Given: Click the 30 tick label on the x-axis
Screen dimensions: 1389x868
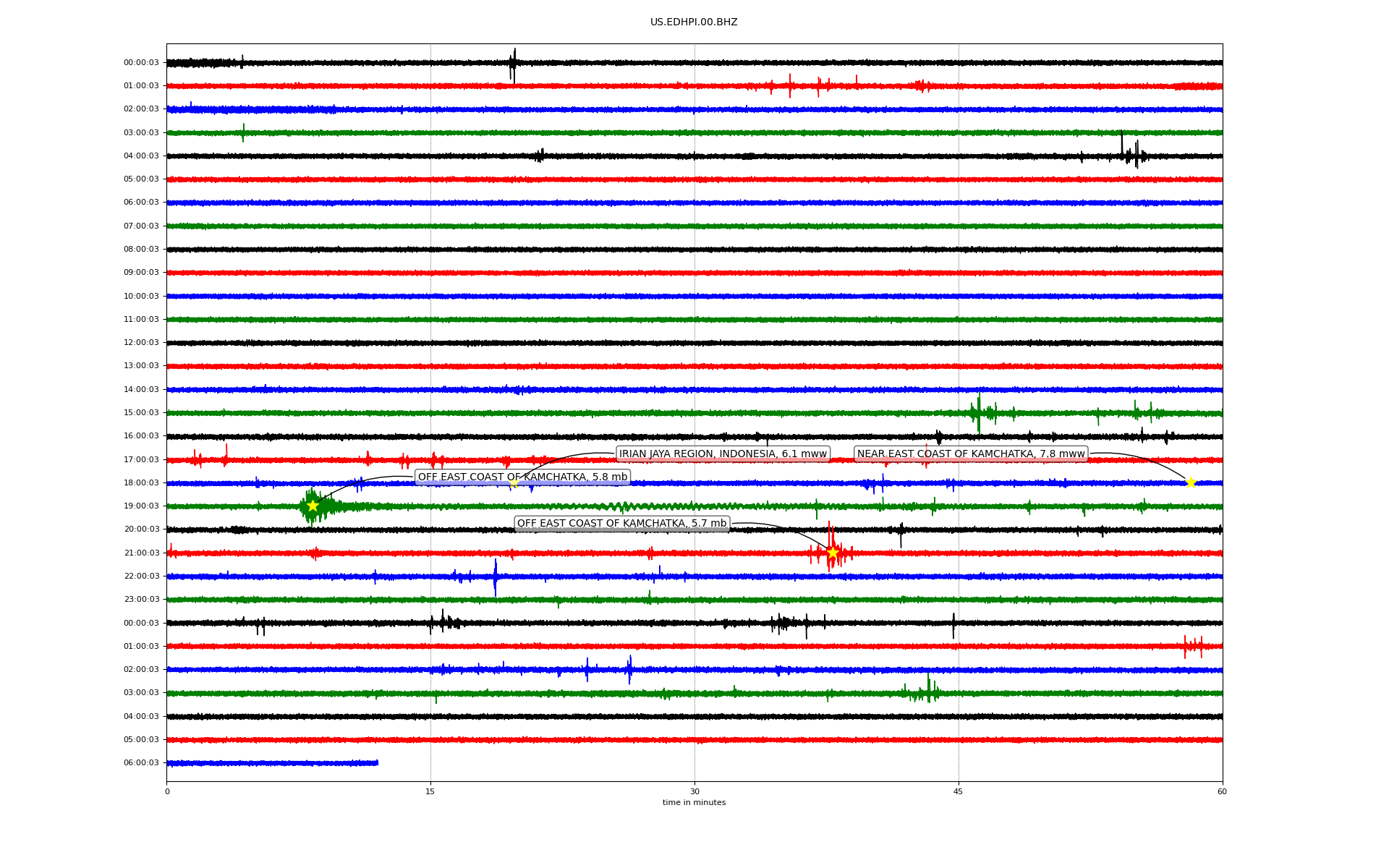Looking at the screenshot, I should click(x=694, y=792).
